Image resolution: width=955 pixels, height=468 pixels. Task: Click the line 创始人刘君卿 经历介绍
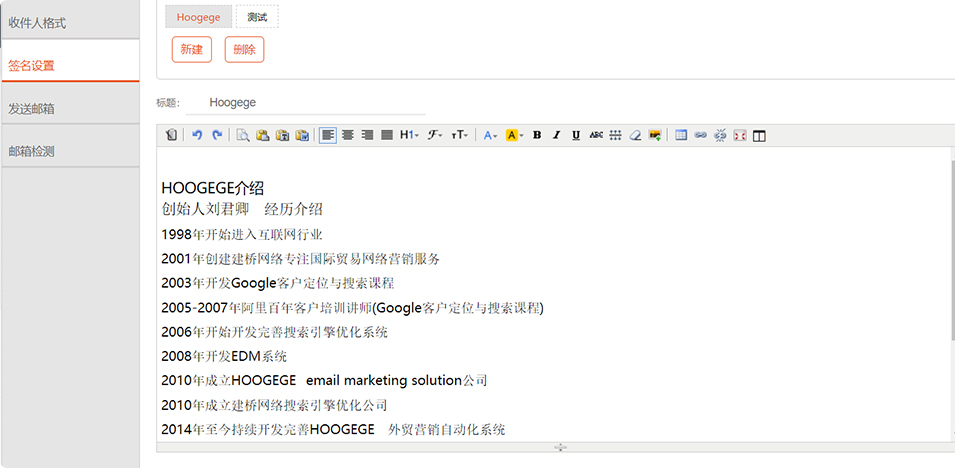[x=242, y=210]
